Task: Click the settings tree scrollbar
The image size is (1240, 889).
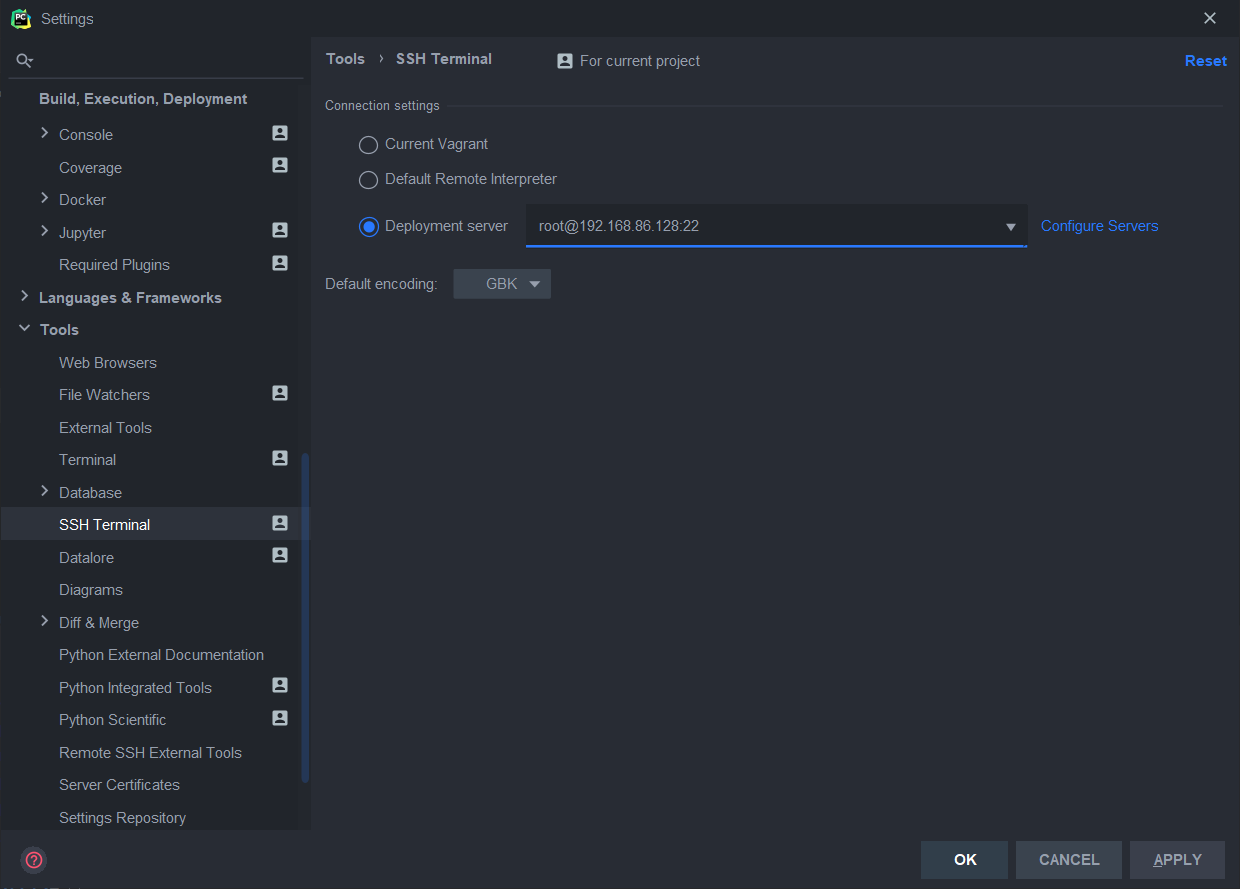Action: (305, 617)
